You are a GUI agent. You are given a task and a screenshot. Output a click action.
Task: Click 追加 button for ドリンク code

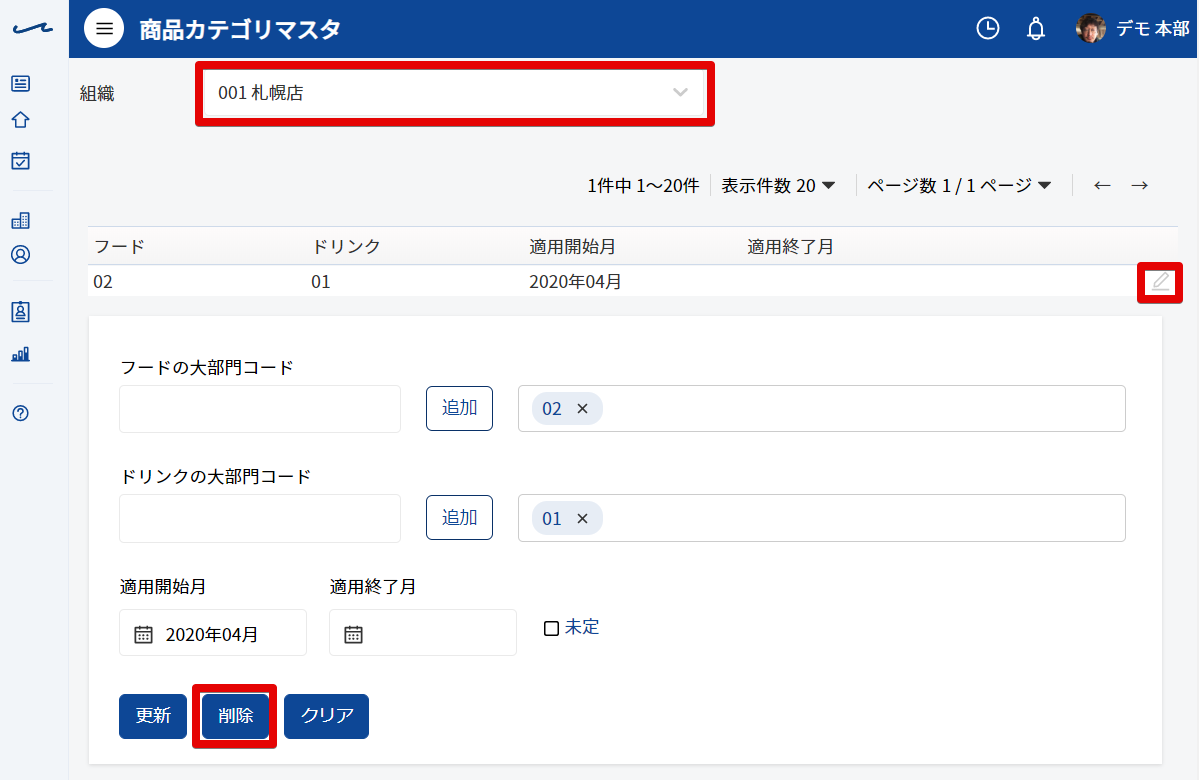(x=460, y=518)
